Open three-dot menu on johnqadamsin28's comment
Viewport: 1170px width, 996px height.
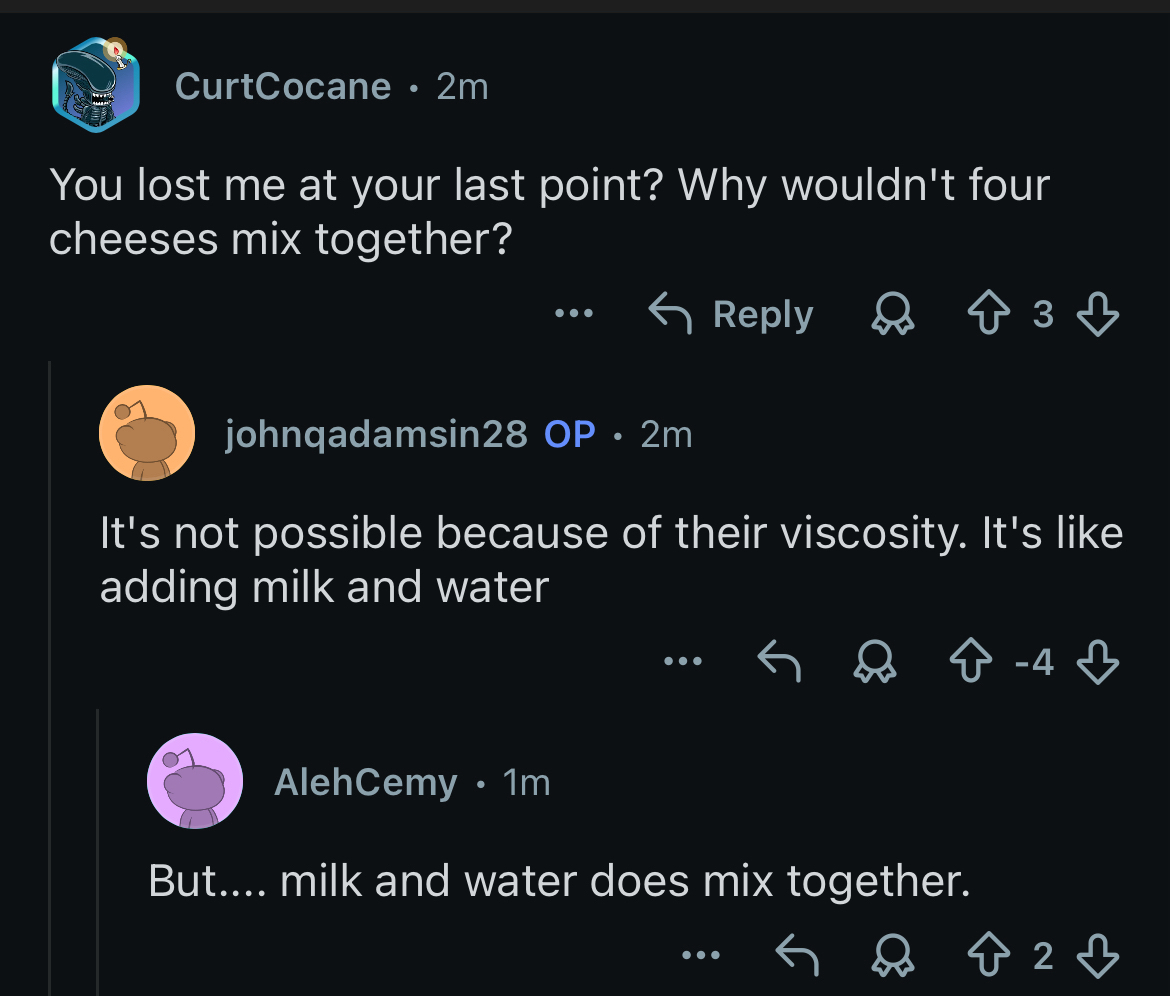coord(684,661)
